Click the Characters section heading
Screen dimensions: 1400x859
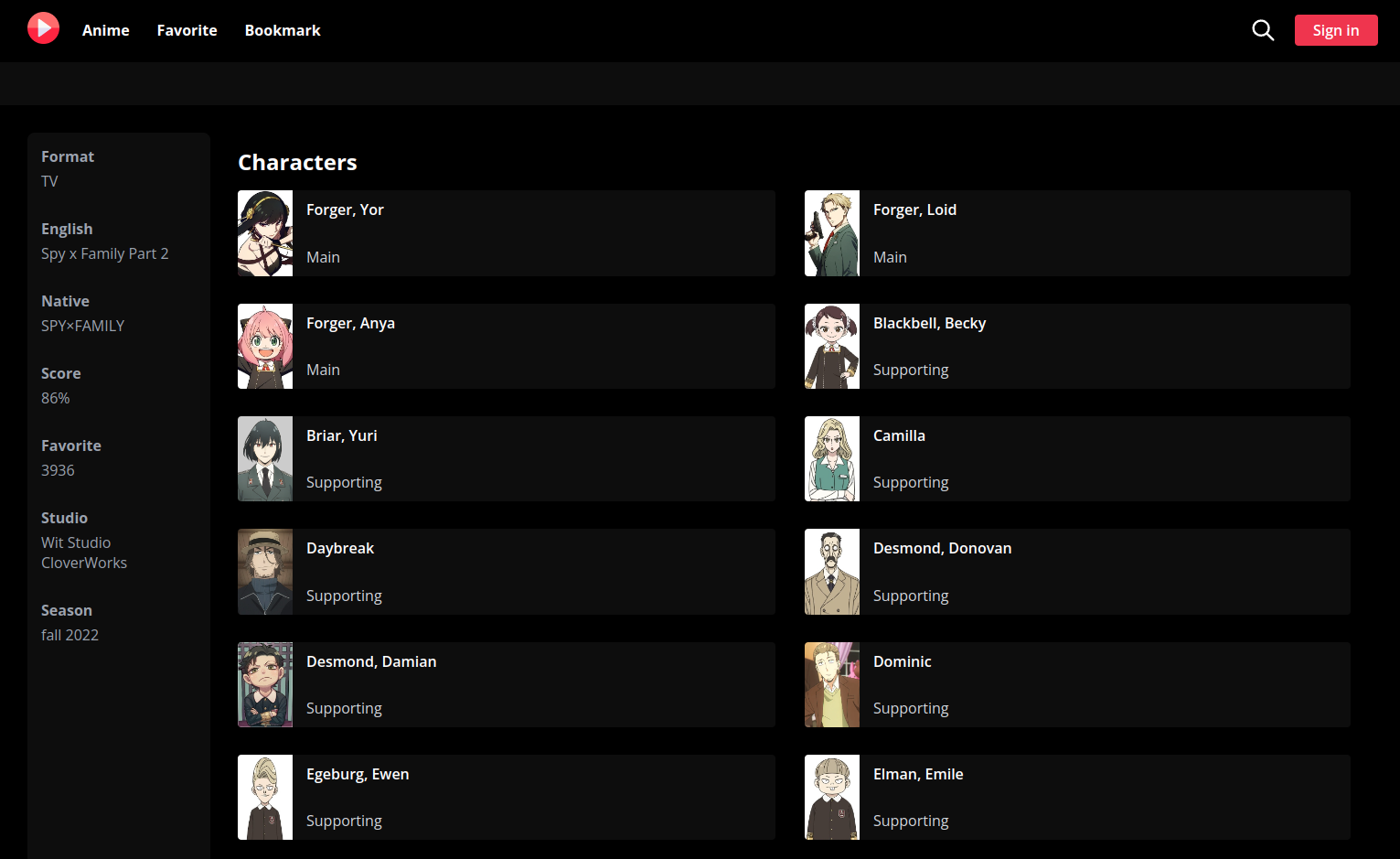click(297, 162)
